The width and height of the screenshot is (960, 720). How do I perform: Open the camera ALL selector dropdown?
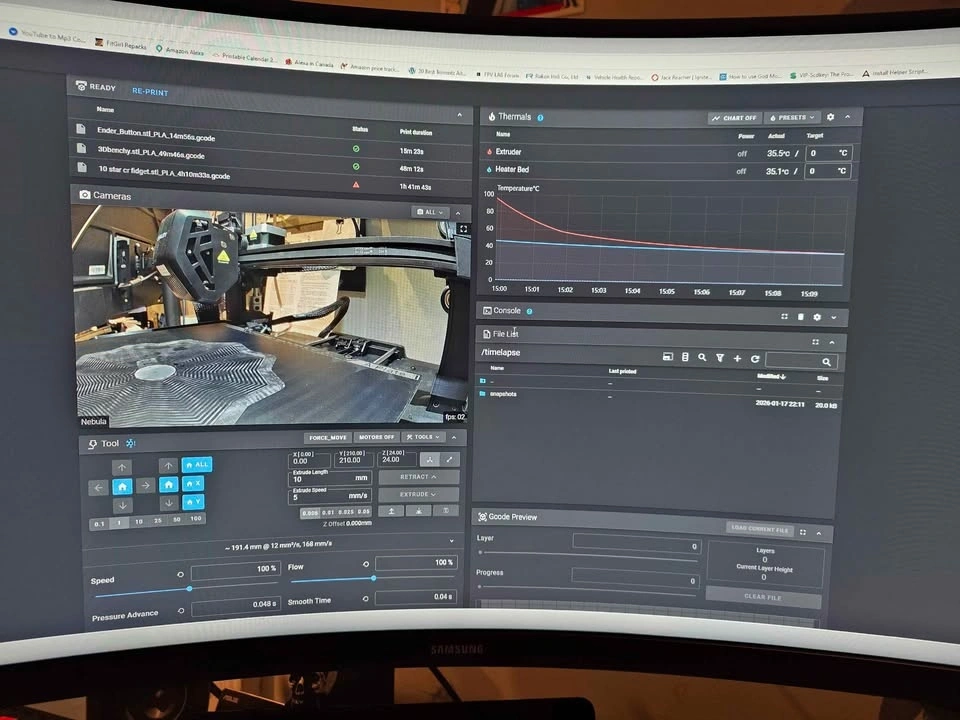pyautogui.click(x=429, y=212)
